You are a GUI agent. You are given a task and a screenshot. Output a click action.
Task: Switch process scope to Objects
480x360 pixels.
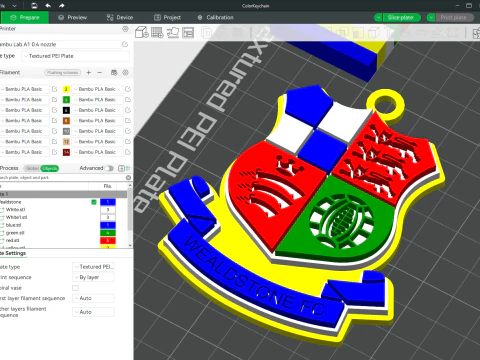tap(49, 168)
